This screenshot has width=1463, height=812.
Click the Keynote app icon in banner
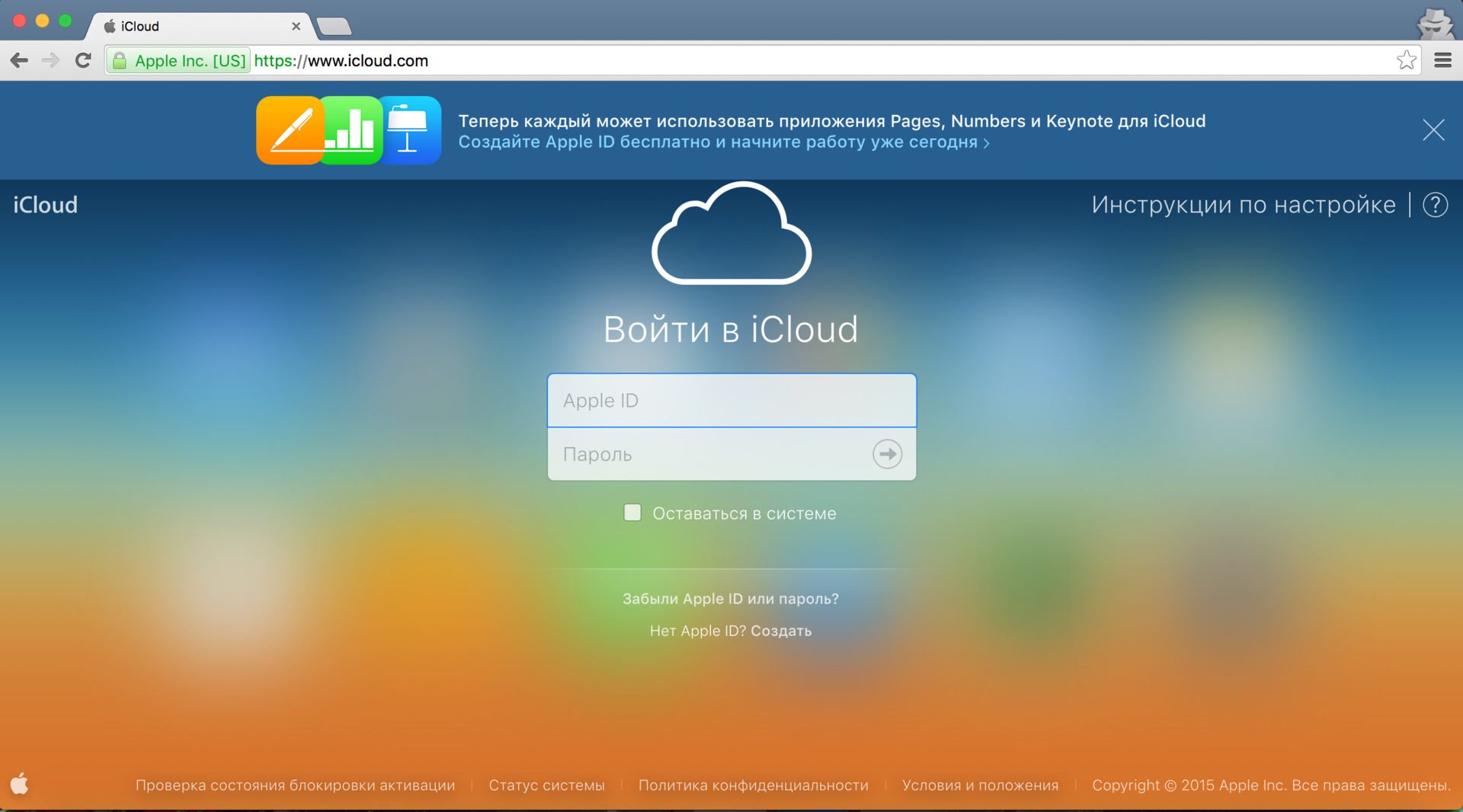pyautogui.click(x=411, y=130)
